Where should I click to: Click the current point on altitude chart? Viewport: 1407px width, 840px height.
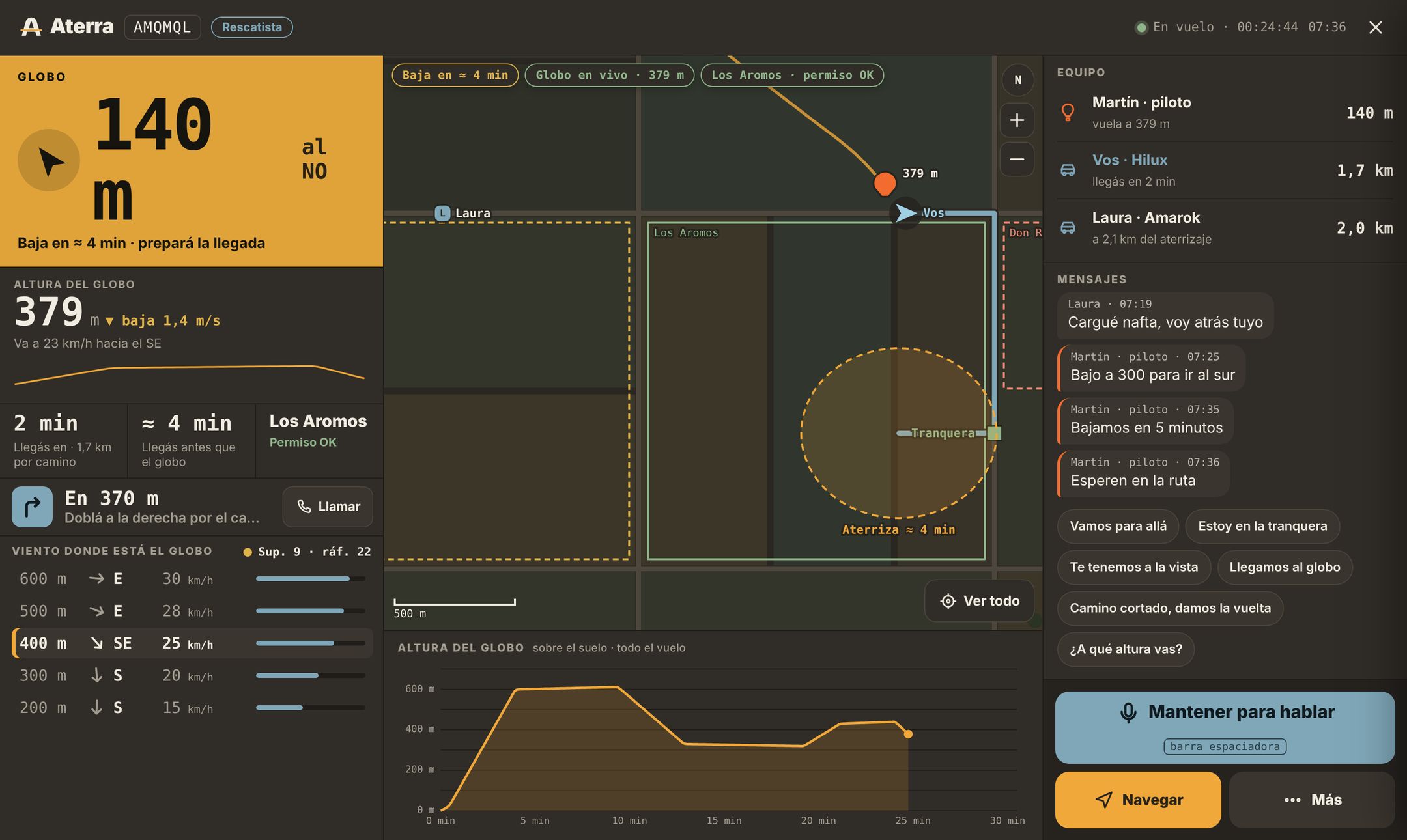coord(908,734)
